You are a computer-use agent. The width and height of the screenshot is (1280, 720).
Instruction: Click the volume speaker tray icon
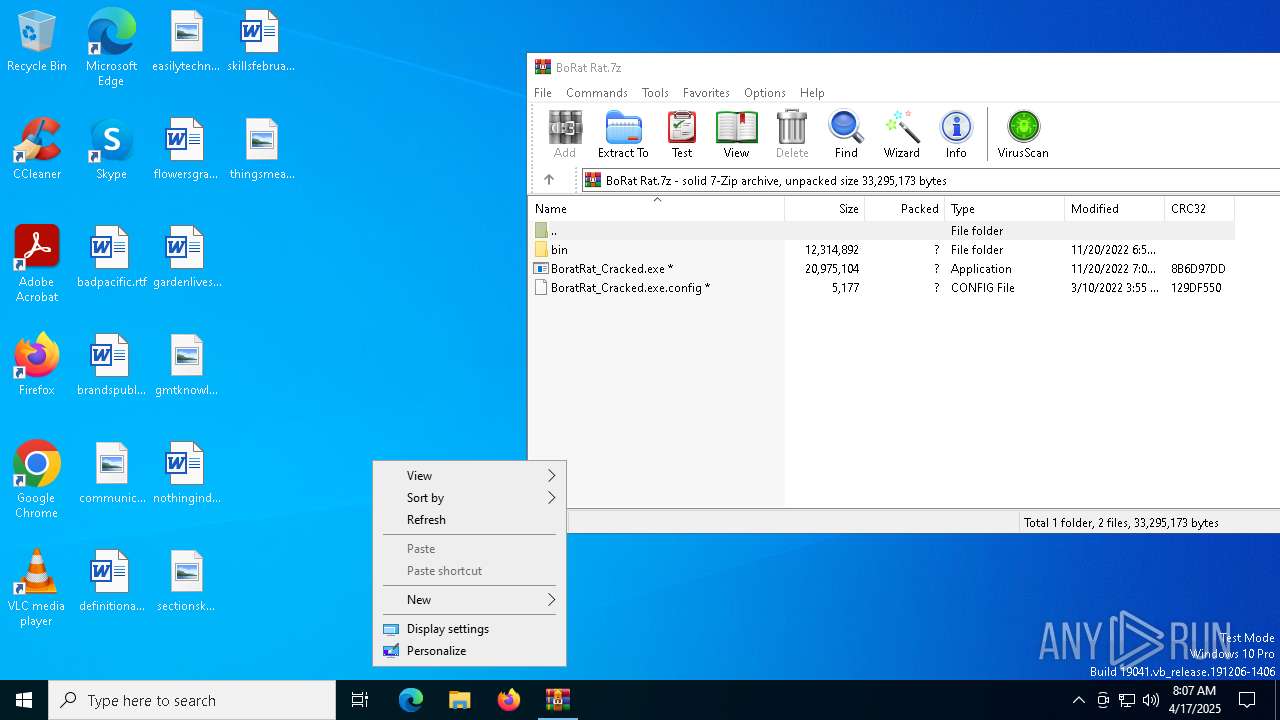tap(1151, 700)
